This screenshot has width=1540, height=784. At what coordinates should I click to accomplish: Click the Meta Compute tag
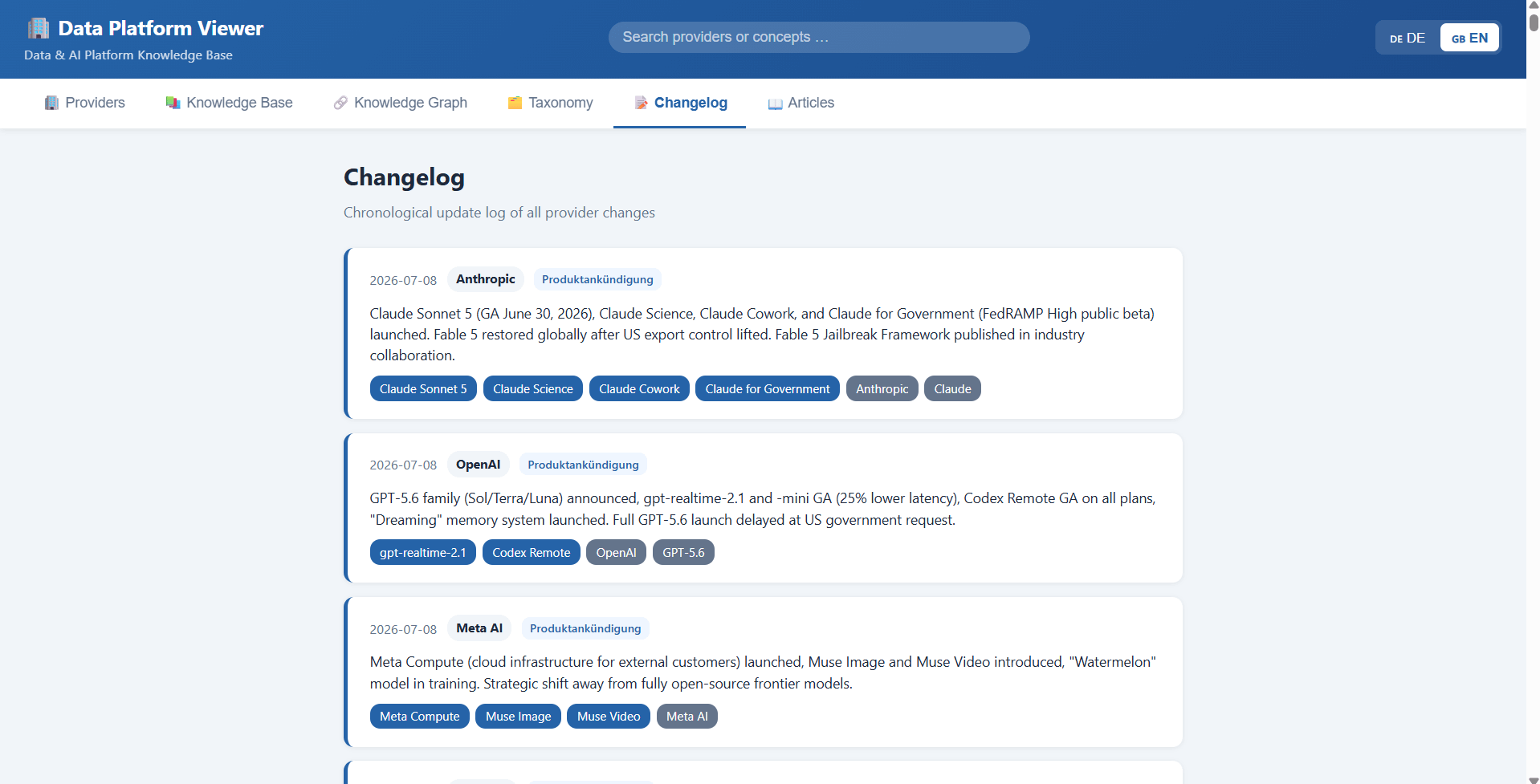(x=420, y=717)
